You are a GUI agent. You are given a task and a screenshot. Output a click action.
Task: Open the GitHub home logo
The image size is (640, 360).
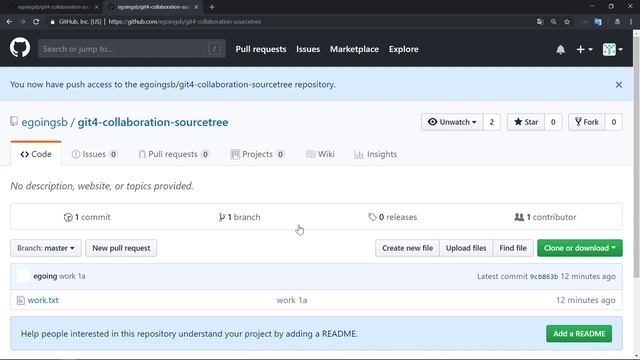[x=20, y=48]
